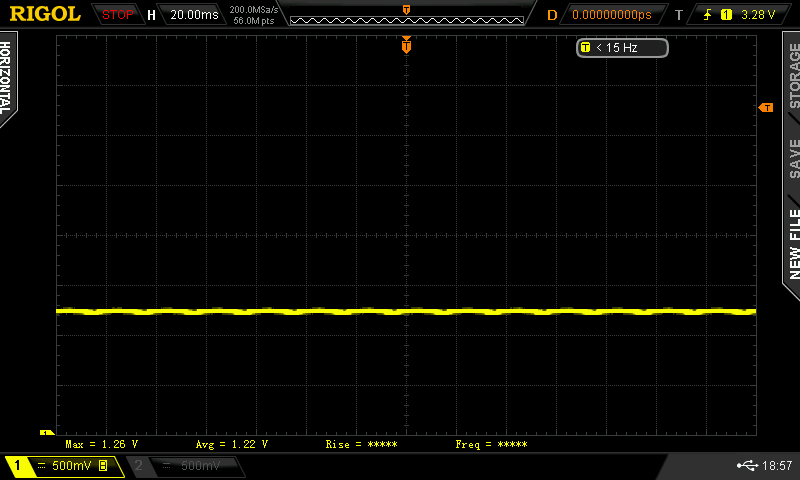Click channel 1 bandwidth limit B icon
Viewport: 800px width, 480px height.
click(103, 465)
